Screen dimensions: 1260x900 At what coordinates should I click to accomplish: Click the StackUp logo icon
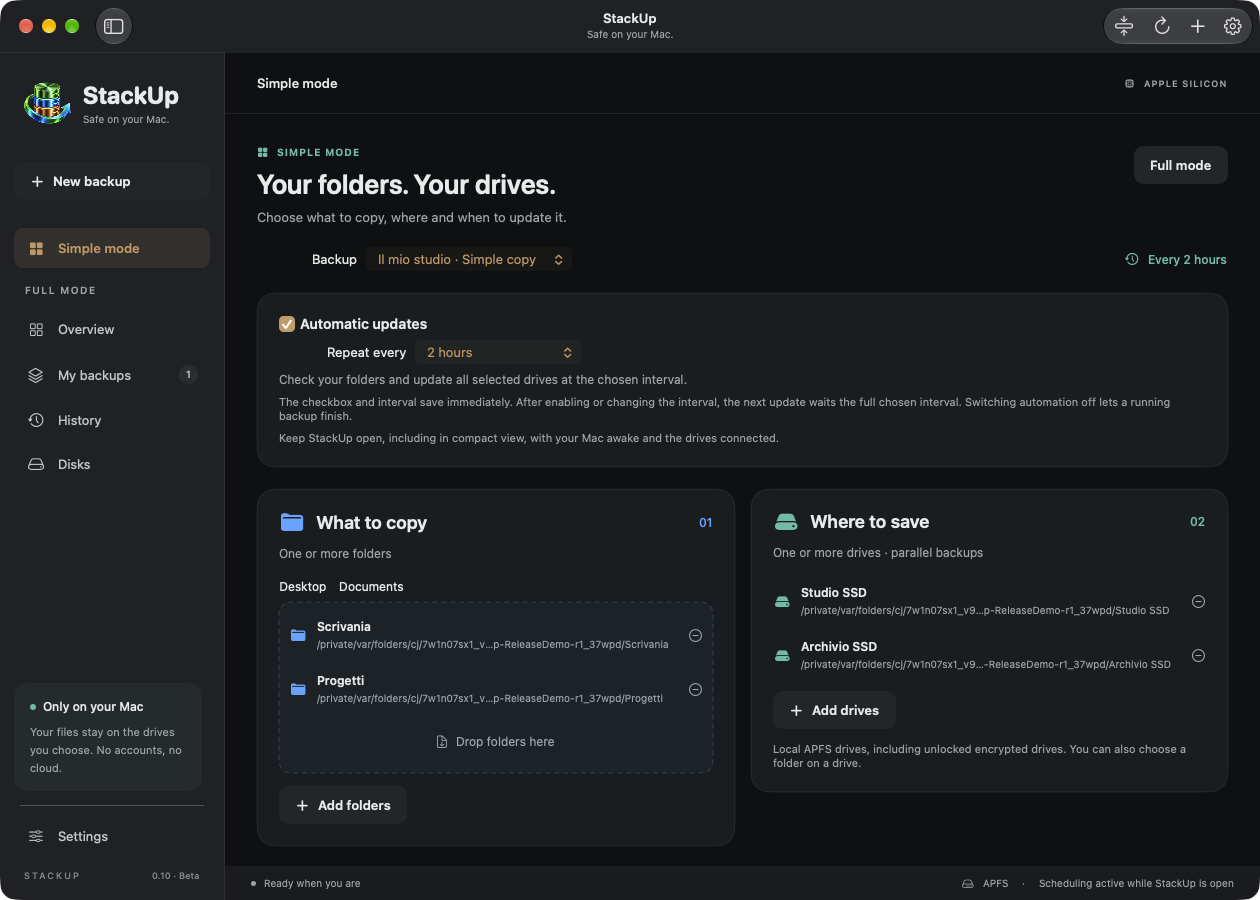point(47,103)
